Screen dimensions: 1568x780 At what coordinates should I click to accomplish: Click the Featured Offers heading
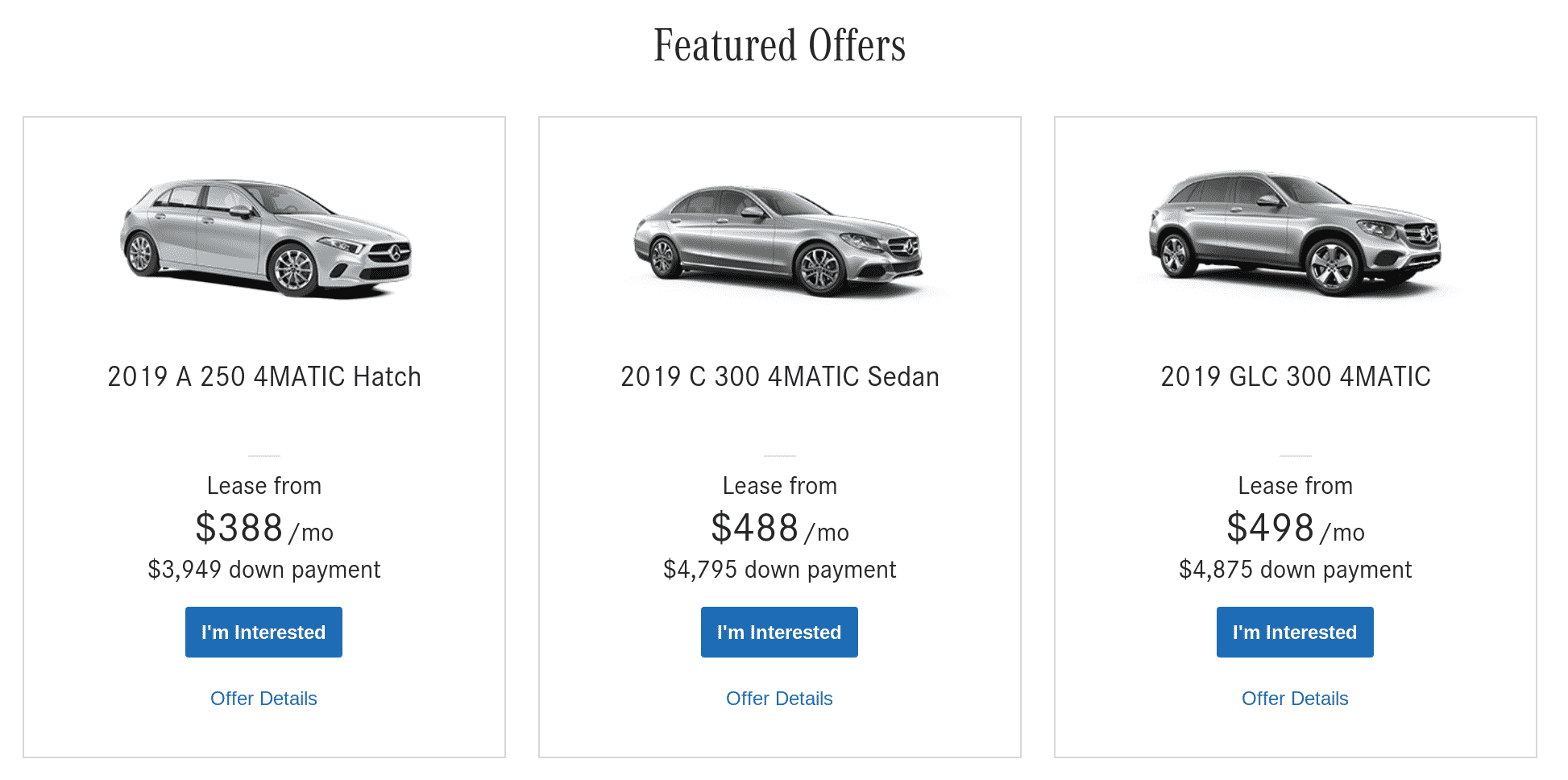[x=780, y=46]
